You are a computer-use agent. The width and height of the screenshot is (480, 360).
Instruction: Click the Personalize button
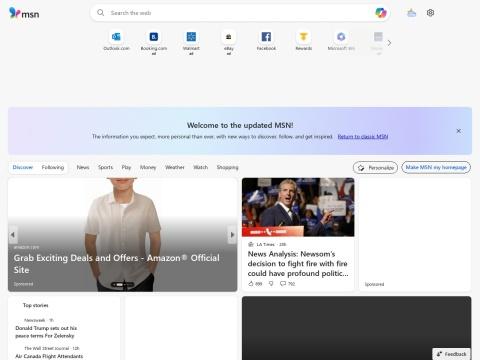tap(375, 168)
